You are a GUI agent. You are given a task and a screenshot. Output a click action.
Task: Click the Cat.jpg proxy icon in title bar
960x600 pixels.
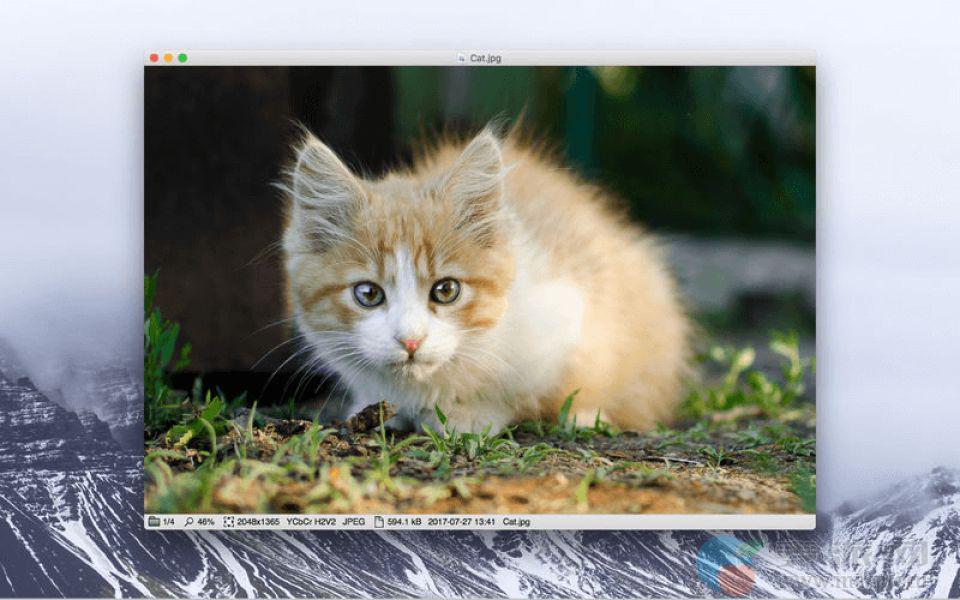coord(461,58)
